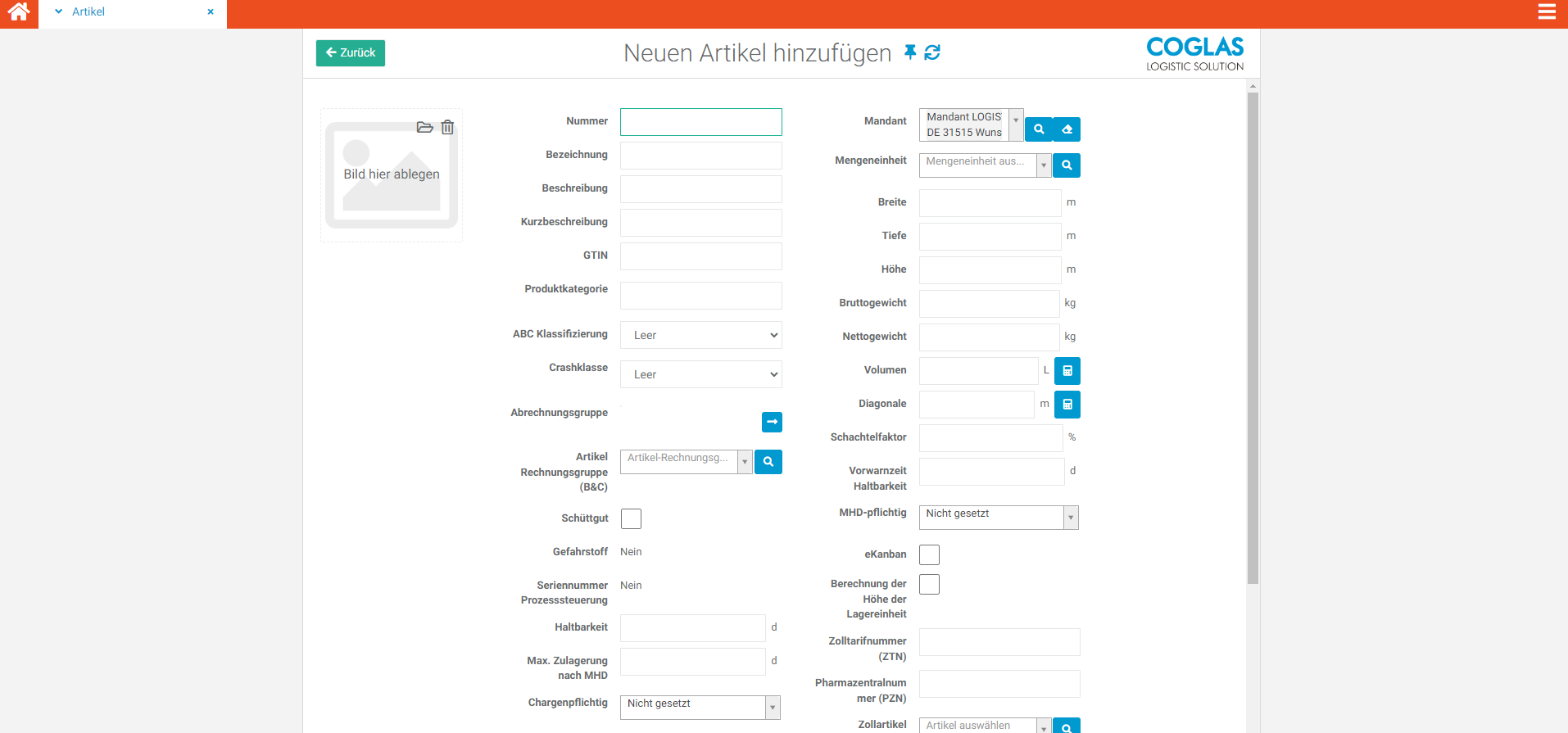Click into the Nummer input field
This screenshot has width=1568, height=733.
coord(700,122)
